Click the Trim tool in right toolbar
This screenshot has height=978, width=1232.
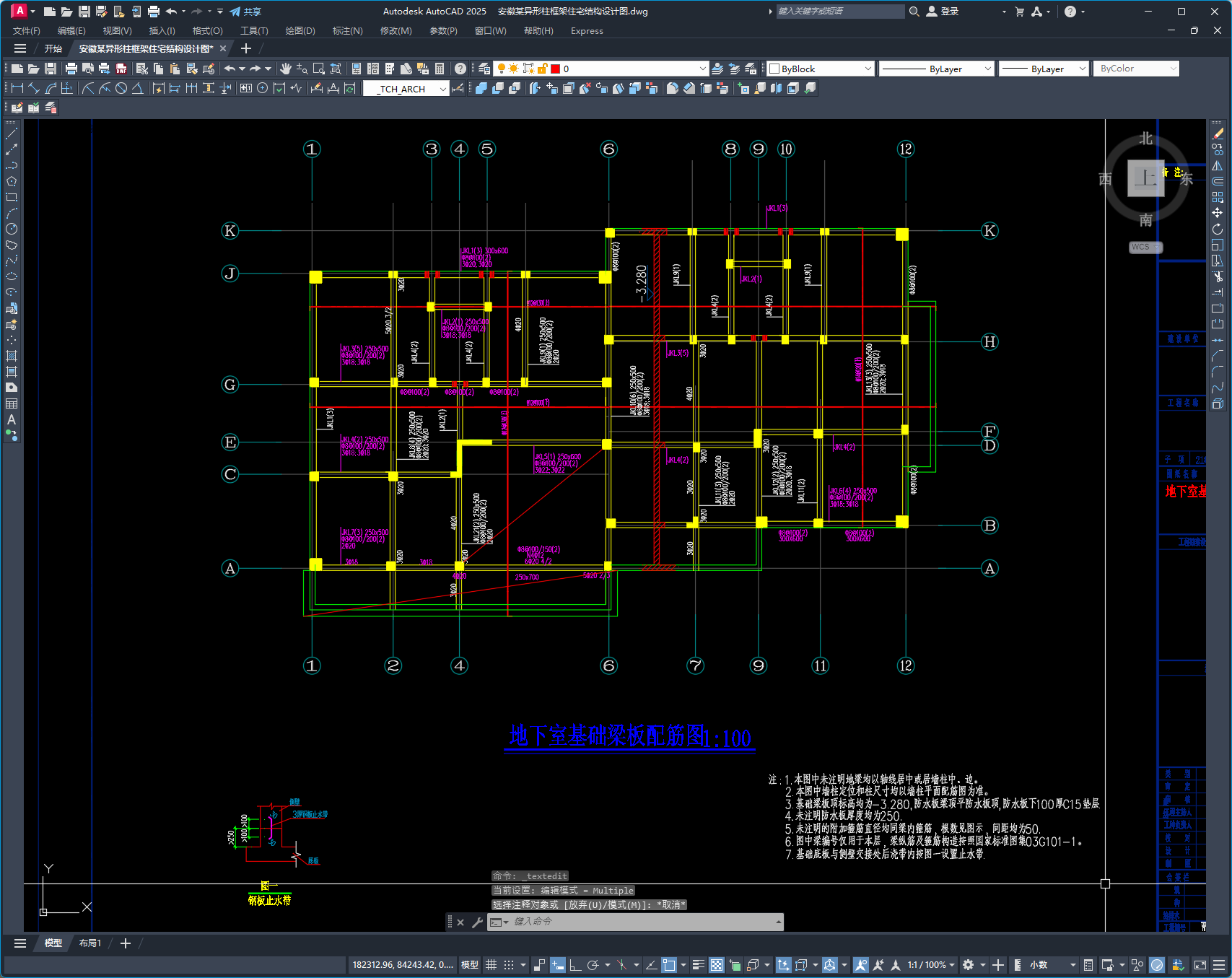coord(1218,276)
